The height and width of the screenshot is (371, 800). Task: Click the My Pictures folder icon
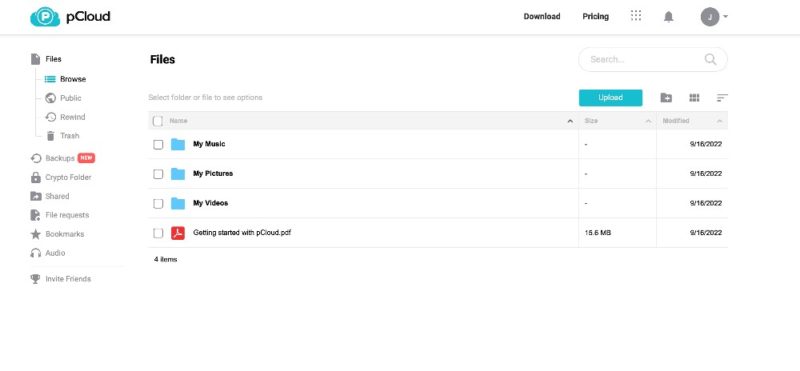178,174
